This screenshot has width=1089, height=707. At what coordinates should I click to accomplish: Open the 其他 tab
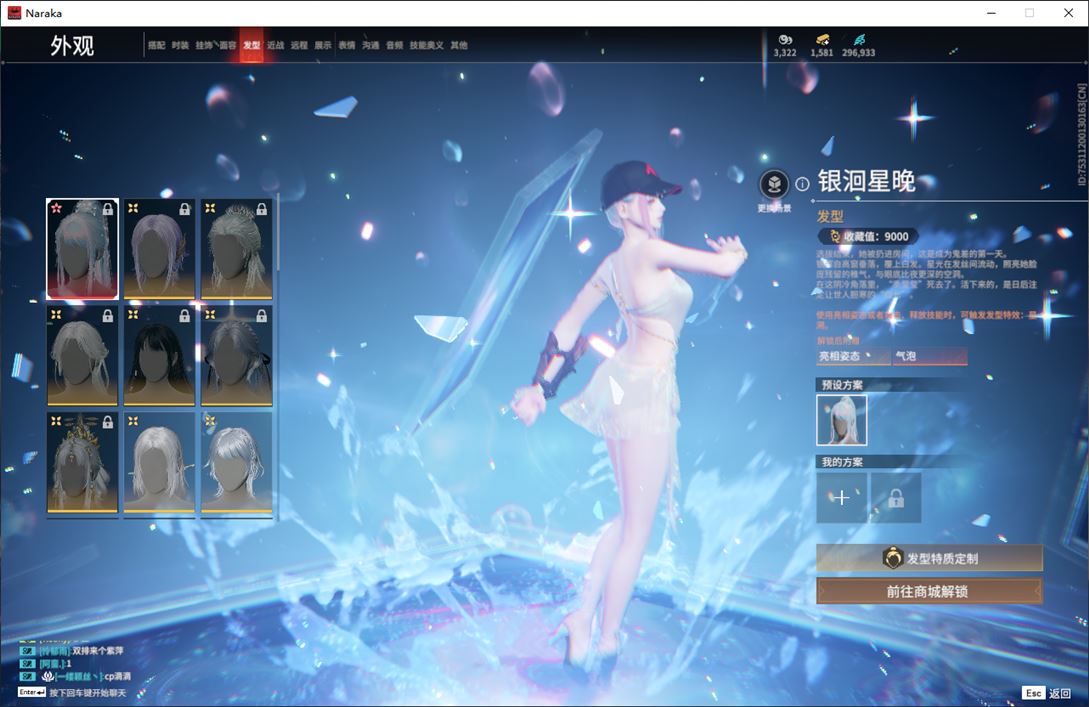tap(459, 45)
